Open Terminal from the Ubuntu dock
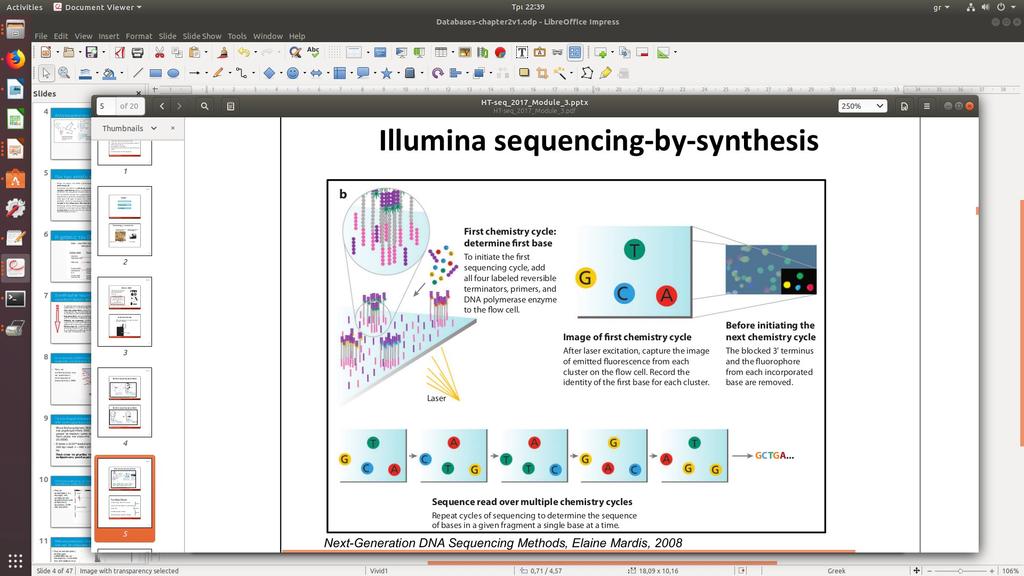 point(15,298)
